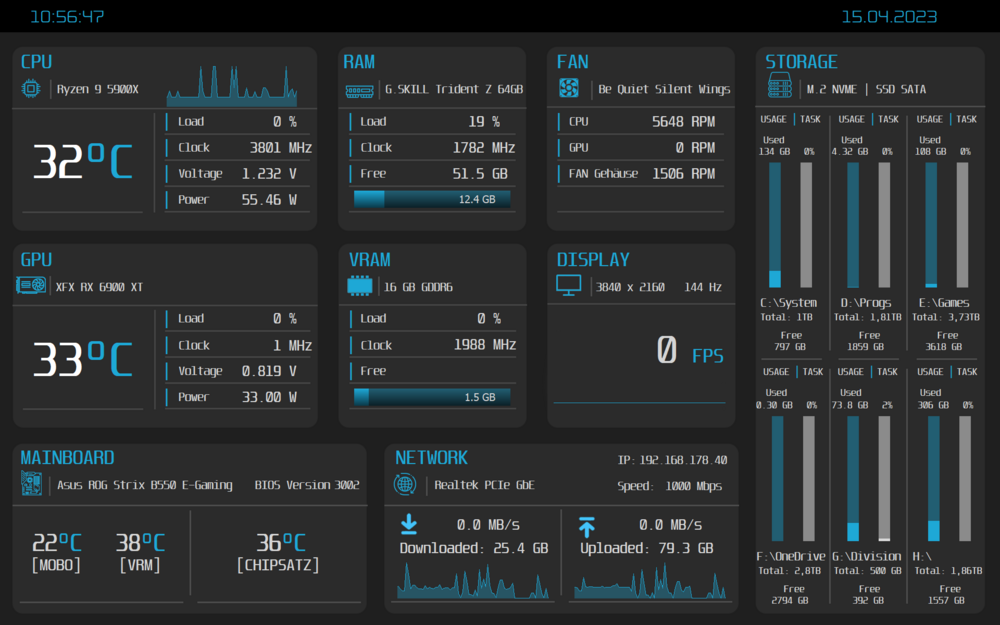Click the CPU load history graph
This screenshot has height=625, width=1000.
click(x=231, y=88)
